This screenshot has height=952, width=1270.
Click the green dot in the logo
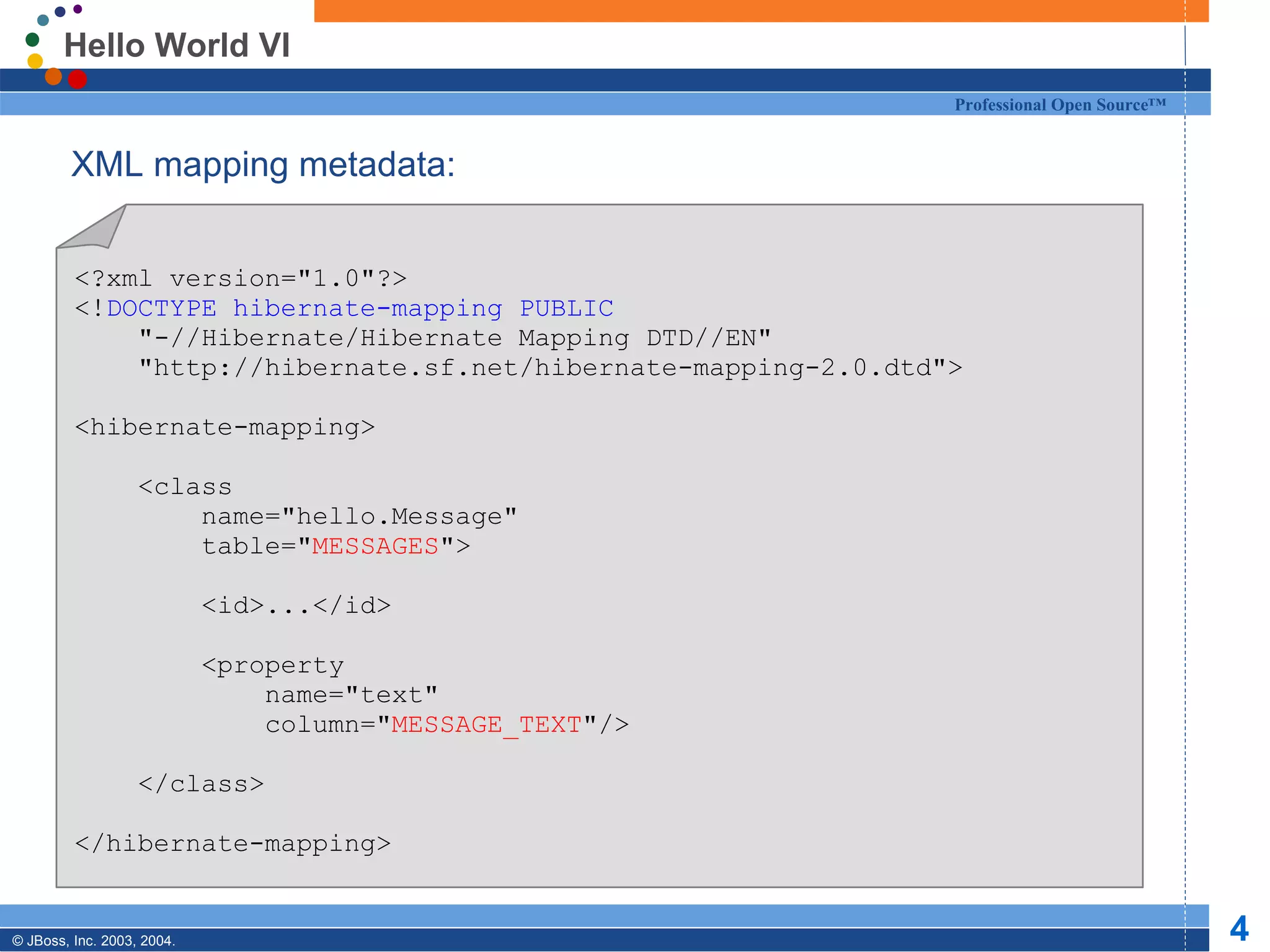[32, 40]
